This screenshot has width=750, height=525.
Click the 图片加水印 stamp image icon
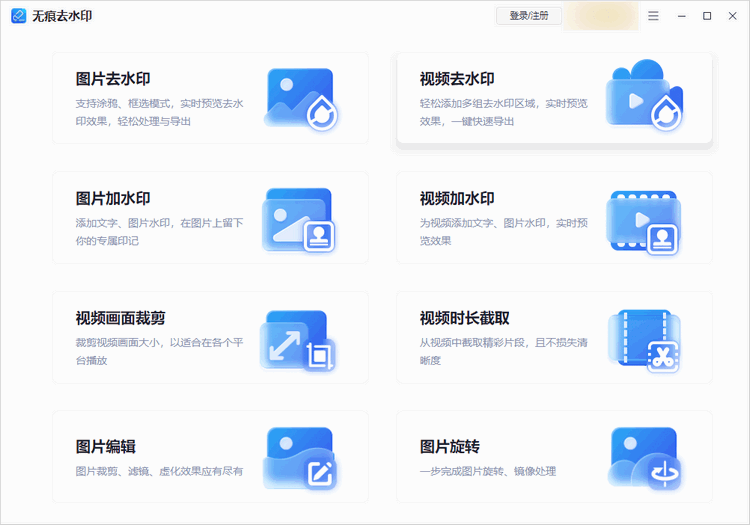[298, 219]
